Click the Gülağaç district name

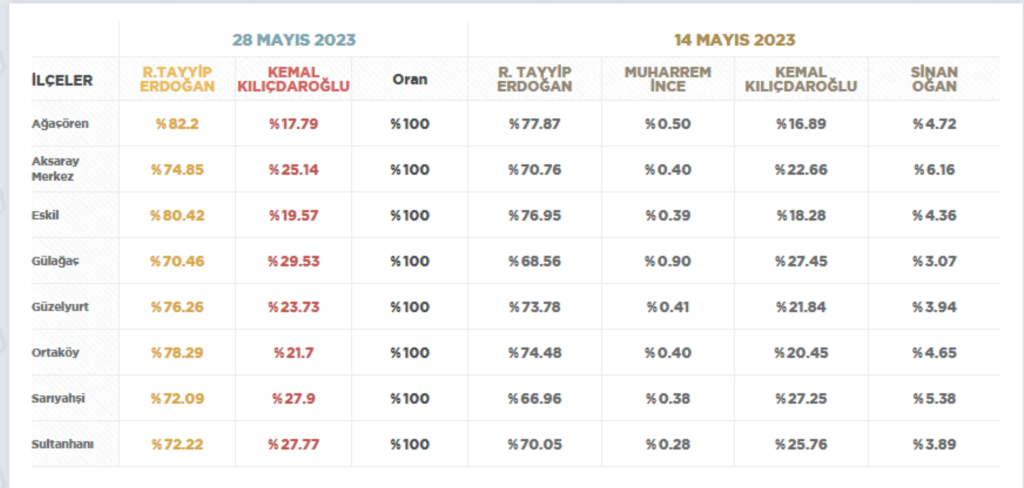pos(55,261)
